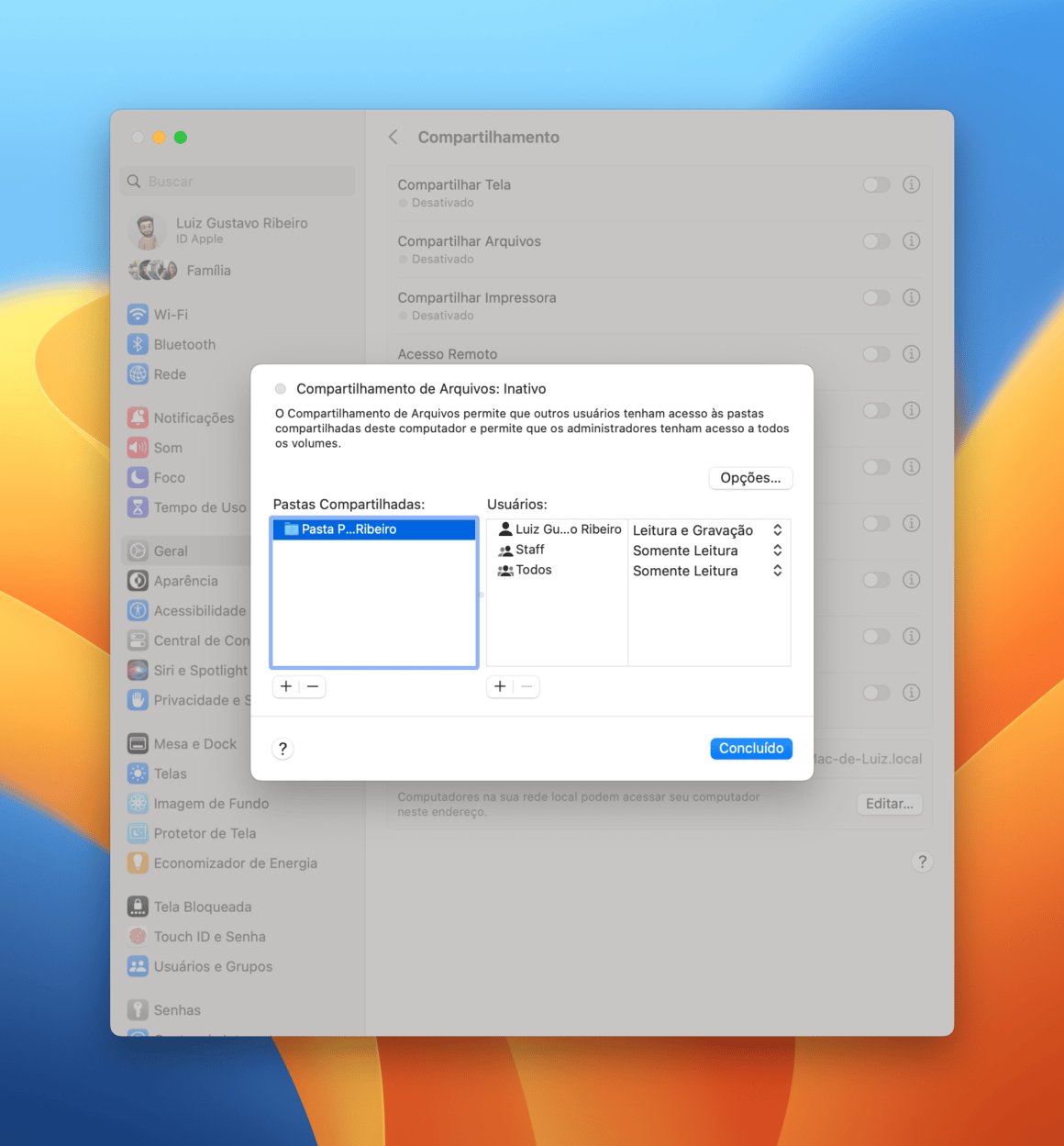Turn on Compartilhar Arquivos
The height and width of the screenshot is (1146, 1064).
click(x=876, y=240)
